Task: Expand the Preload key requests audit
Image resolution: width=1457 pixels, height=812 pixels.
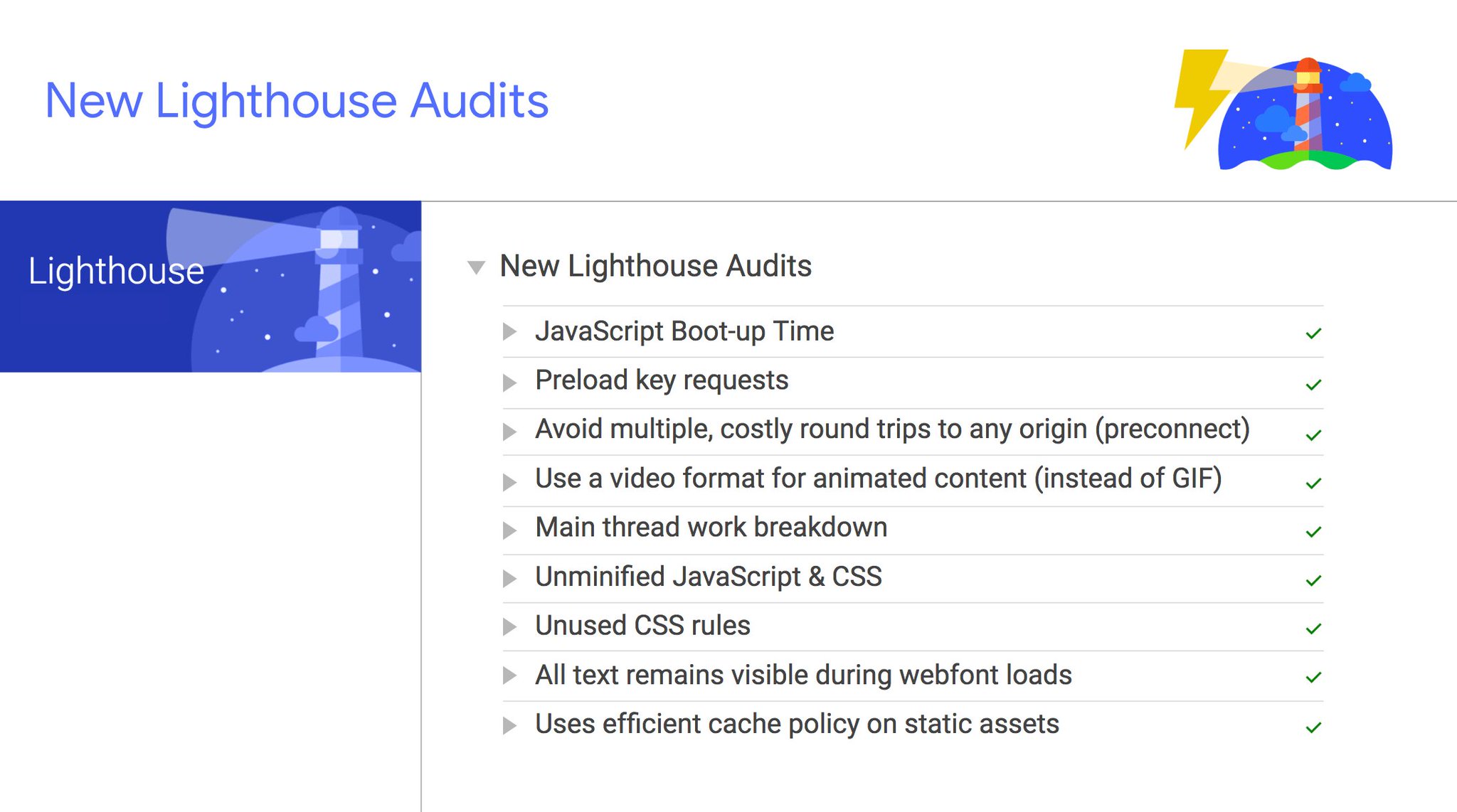Action: coord(509,383)
